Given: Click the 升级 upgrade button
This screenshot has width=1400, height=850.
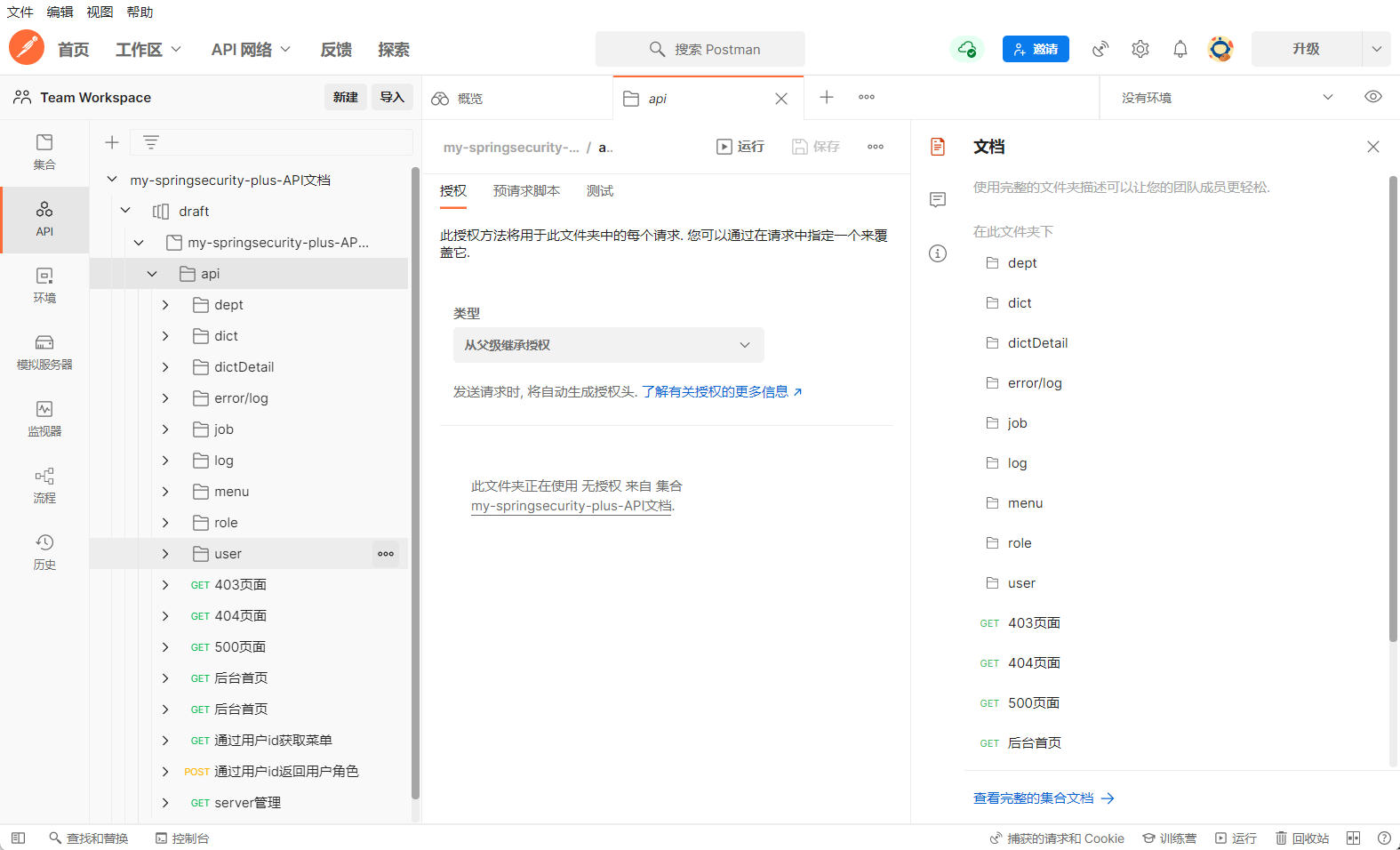Looking at the screenshot, I should click(1307, 49).
